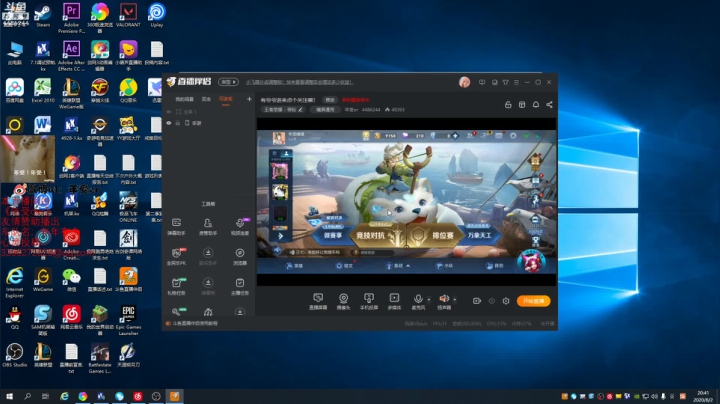Open Adobe After Effects desktop shortcut
720x404 pixels.
pos(71,56)
